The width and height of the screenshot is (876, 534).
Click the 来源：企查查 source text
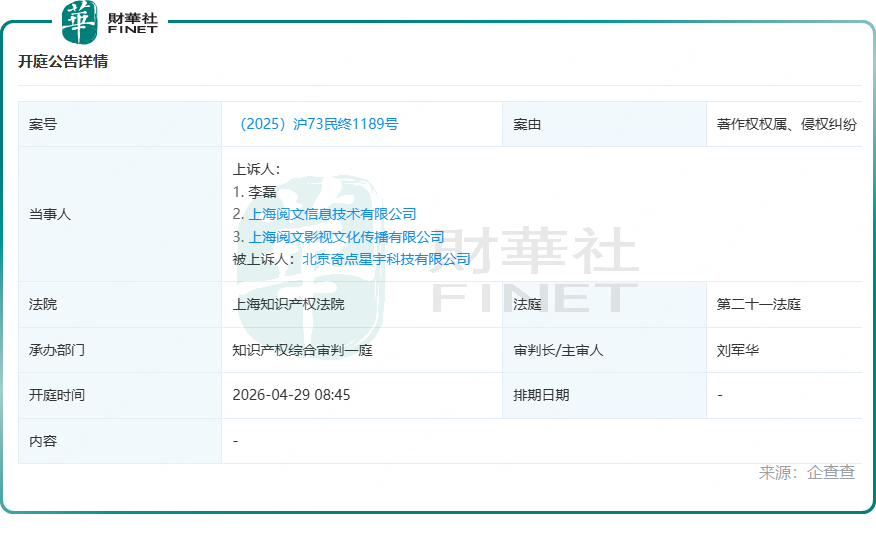pos(807,473)
